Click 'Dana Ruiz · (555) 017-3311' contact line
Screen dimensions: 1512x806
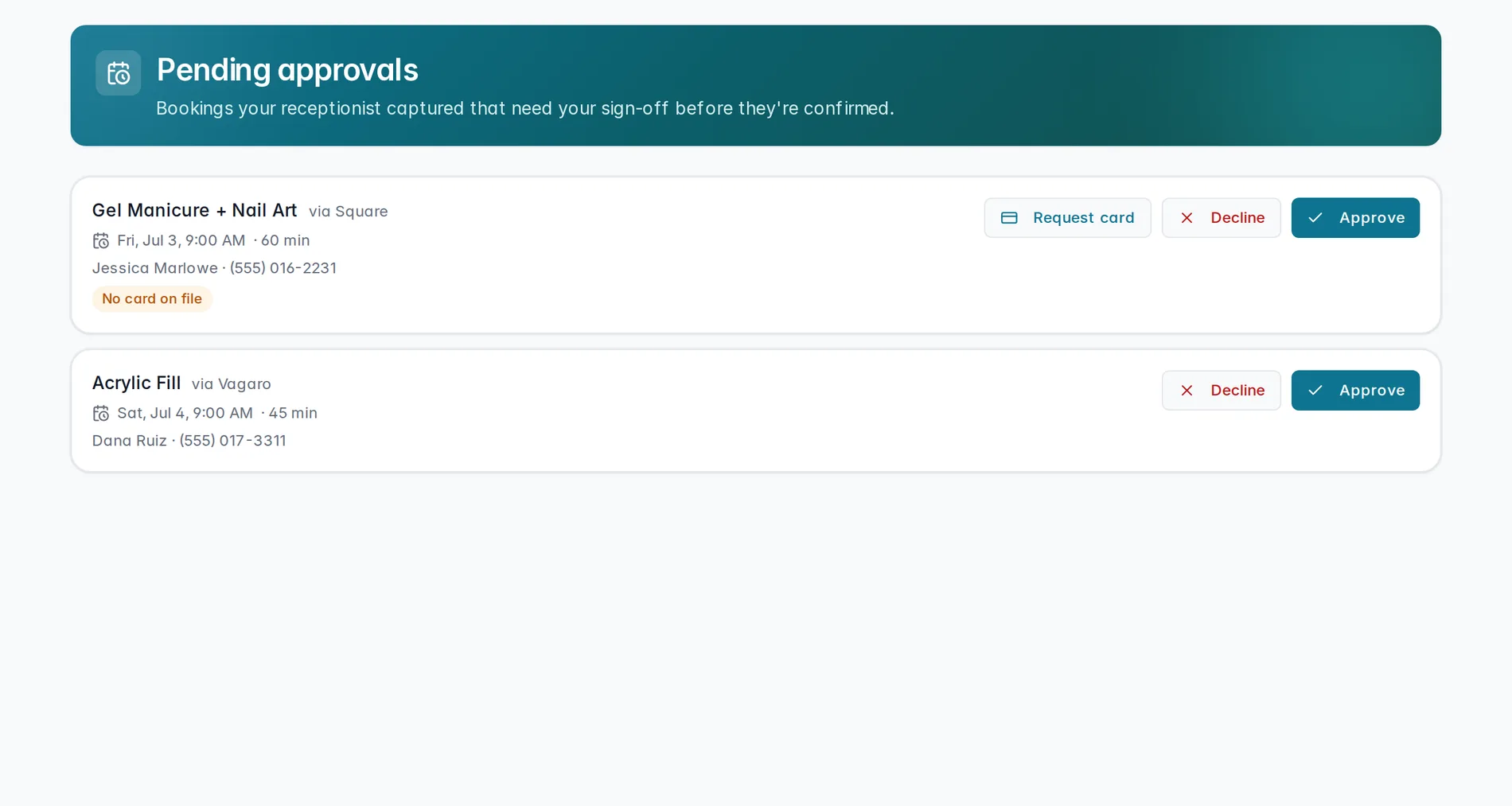[x=189, y=441]
